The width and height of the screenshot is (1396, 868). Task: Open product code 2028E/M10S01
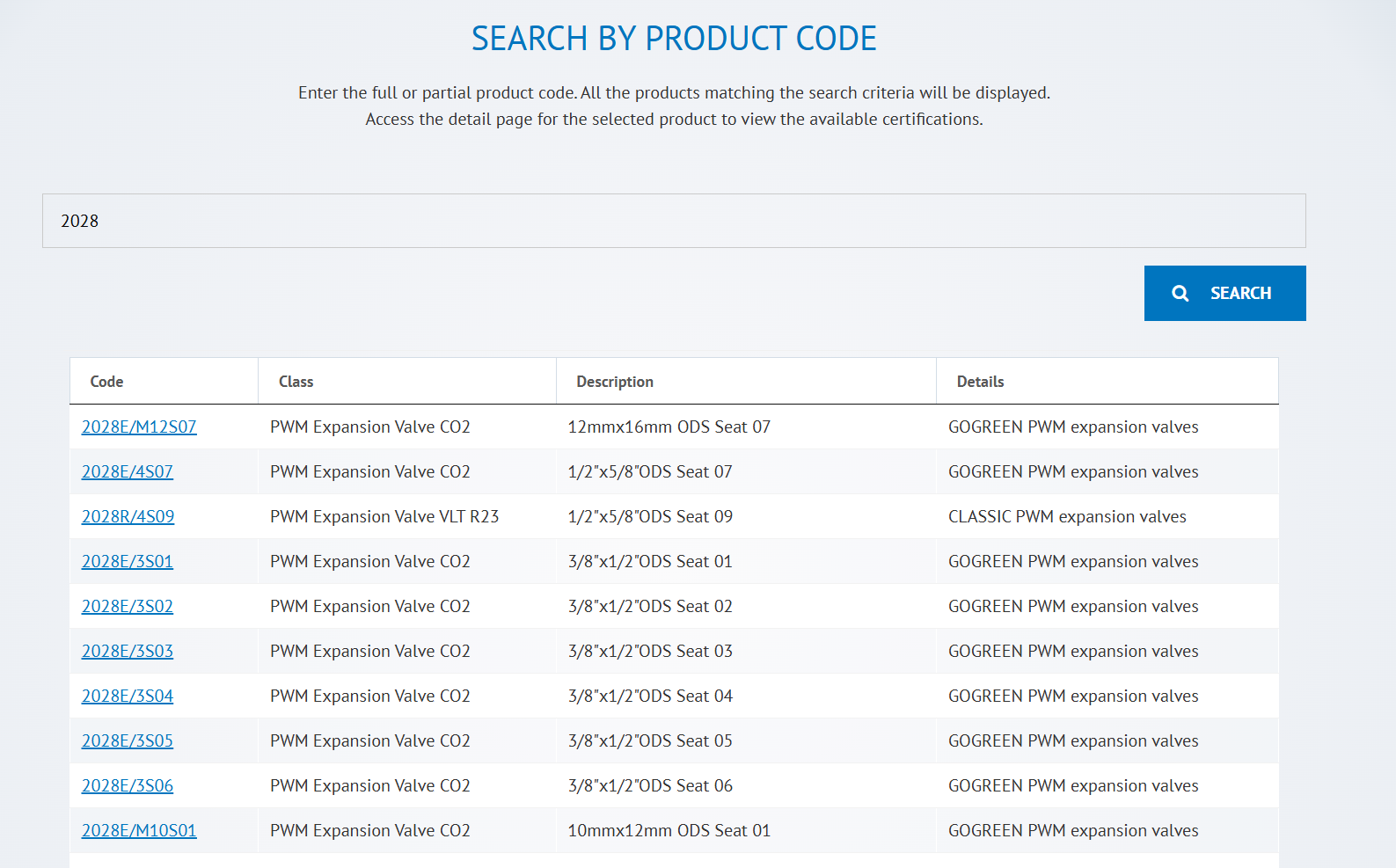139,830
